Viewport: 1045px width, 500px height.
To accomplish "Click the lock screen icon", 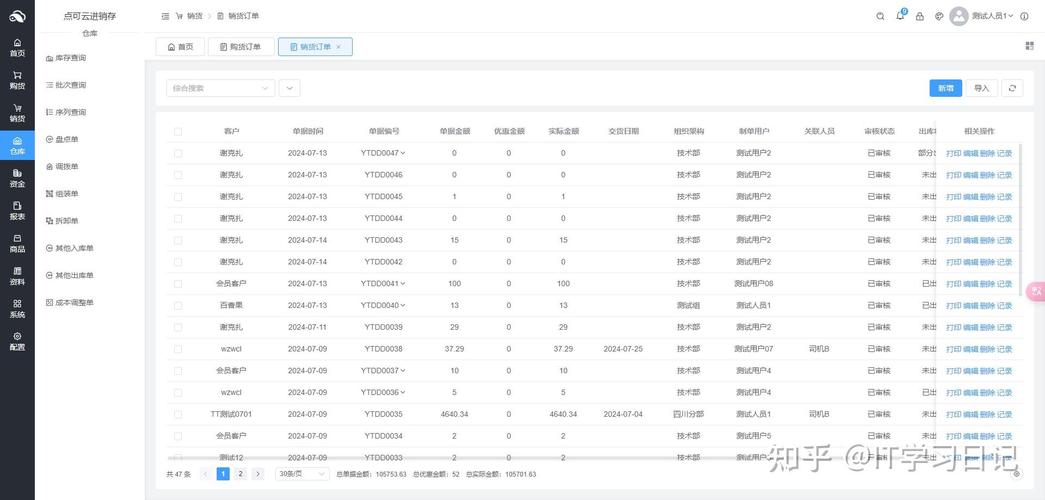I will (x=920, y=16).
